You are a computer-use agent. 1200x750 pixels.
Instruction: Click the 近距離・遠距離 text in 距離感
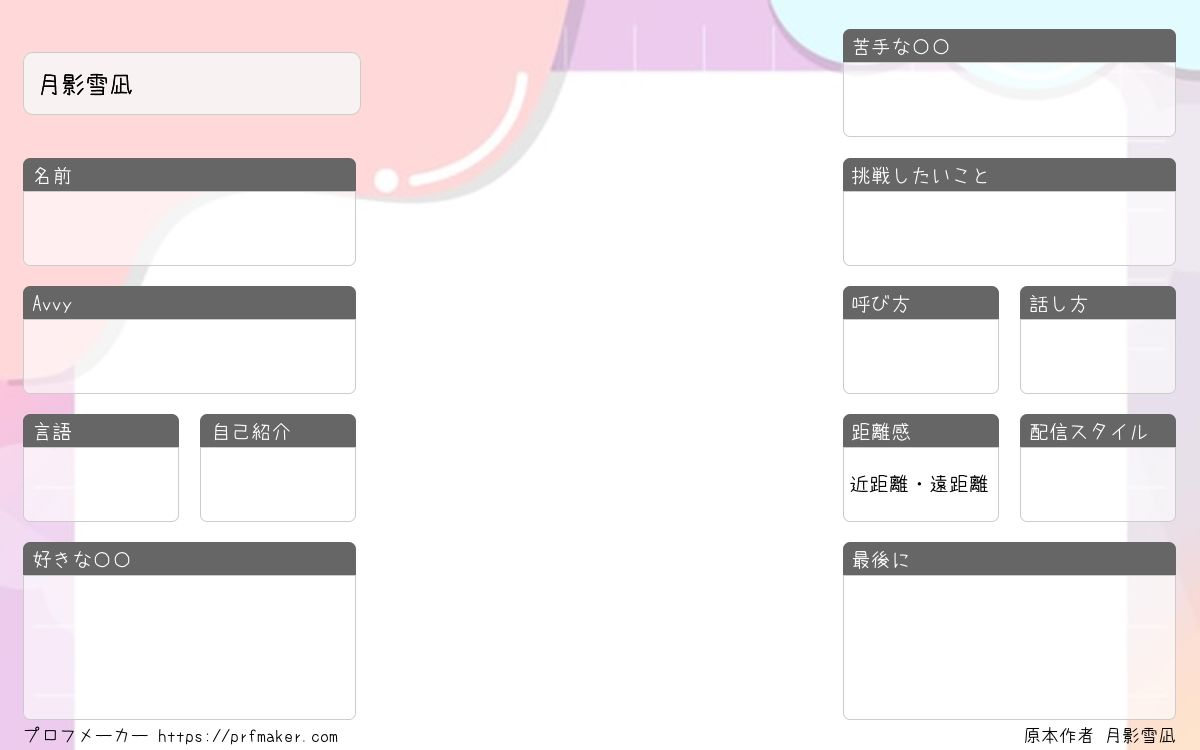[x=919, y=484]
